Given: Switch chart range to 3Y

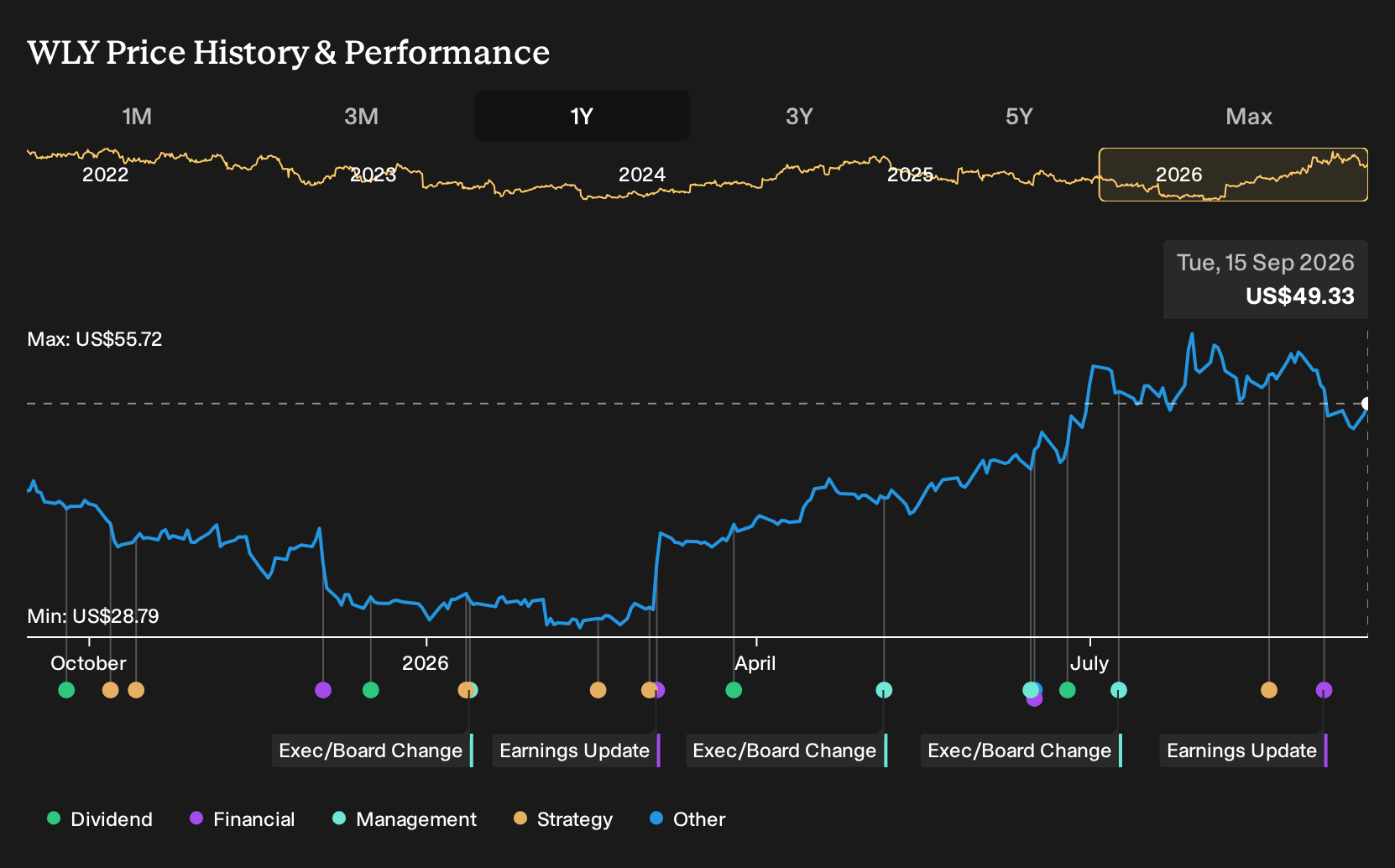Looking at the screenshot, I should tap(799, 116).
